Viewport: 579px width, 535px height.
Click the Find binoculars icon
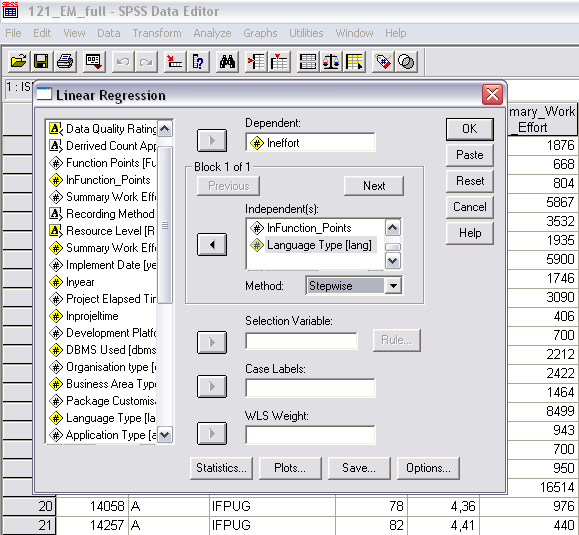[x=227, y=61]
